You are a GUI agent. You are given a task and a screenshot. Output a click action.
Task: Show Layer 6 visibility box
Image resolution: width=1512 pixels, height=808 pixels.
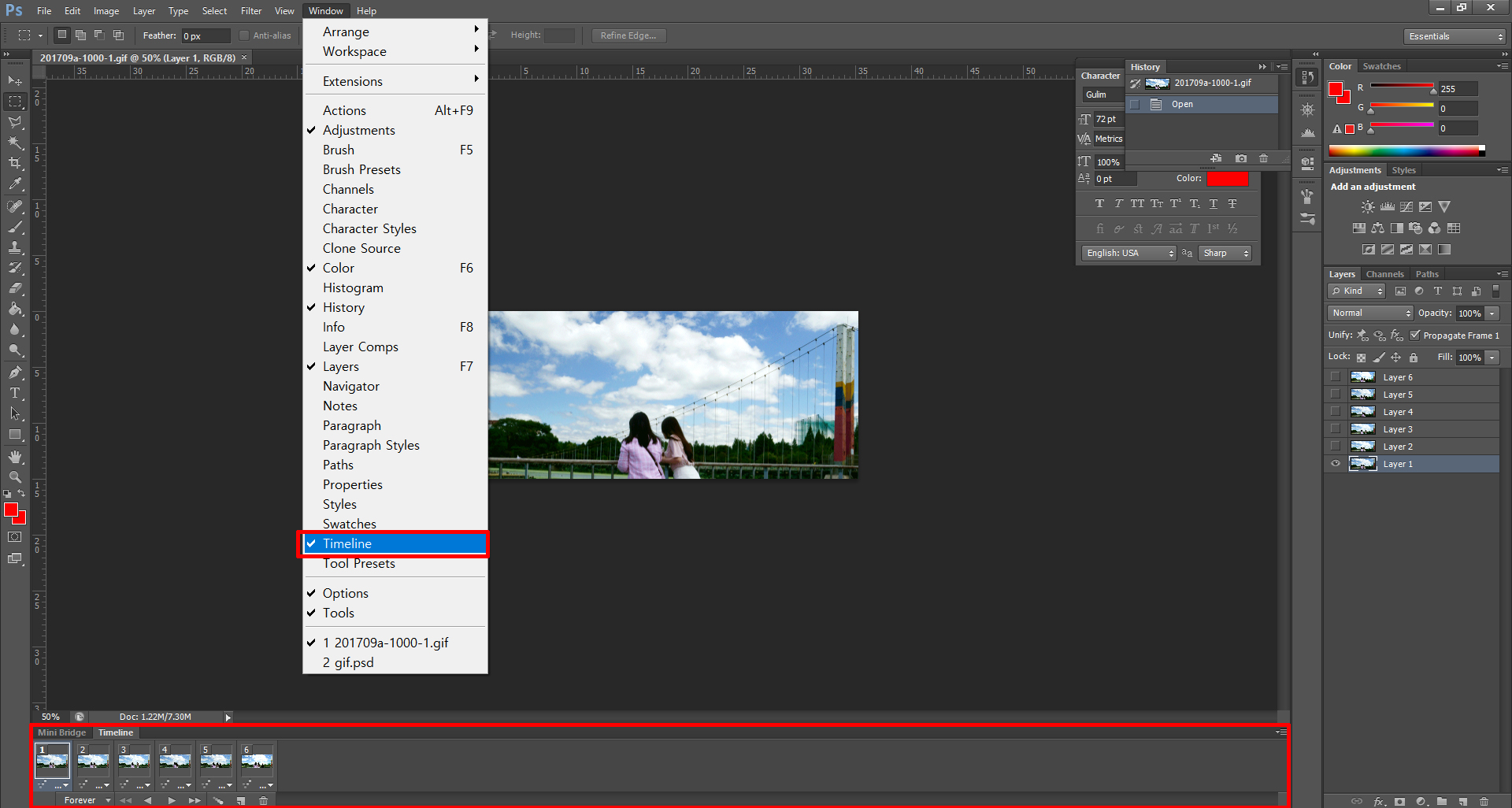coord(1336,377)
